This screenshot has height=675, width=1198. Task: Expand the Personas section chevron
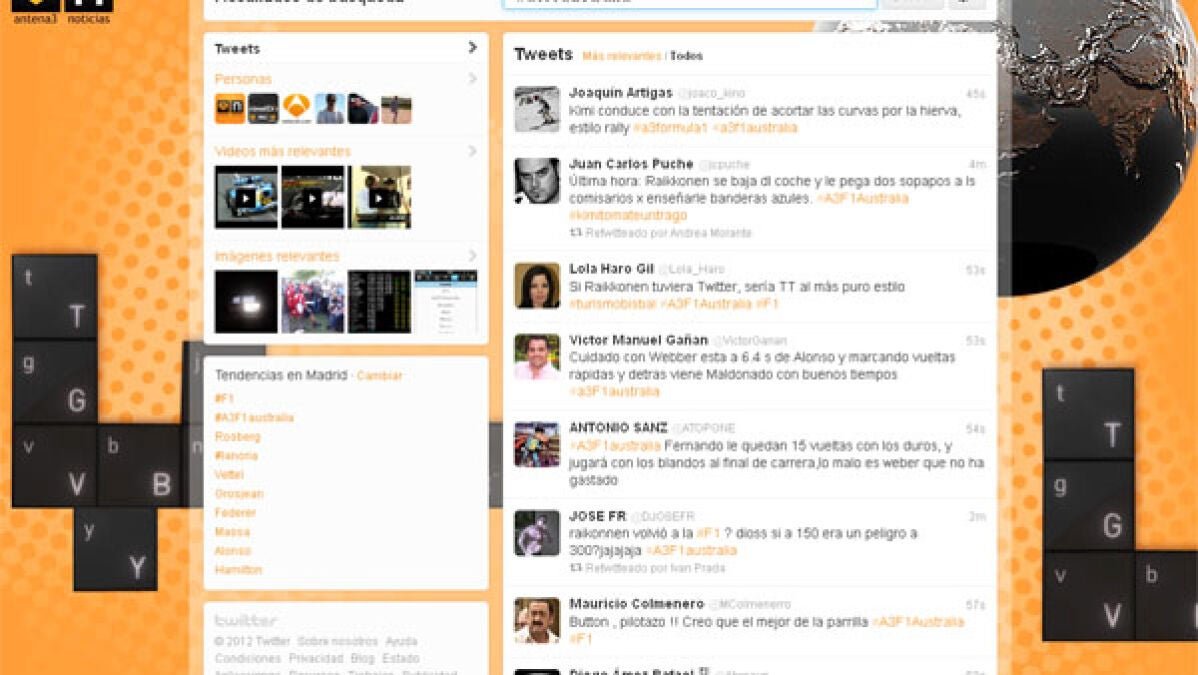472,79
